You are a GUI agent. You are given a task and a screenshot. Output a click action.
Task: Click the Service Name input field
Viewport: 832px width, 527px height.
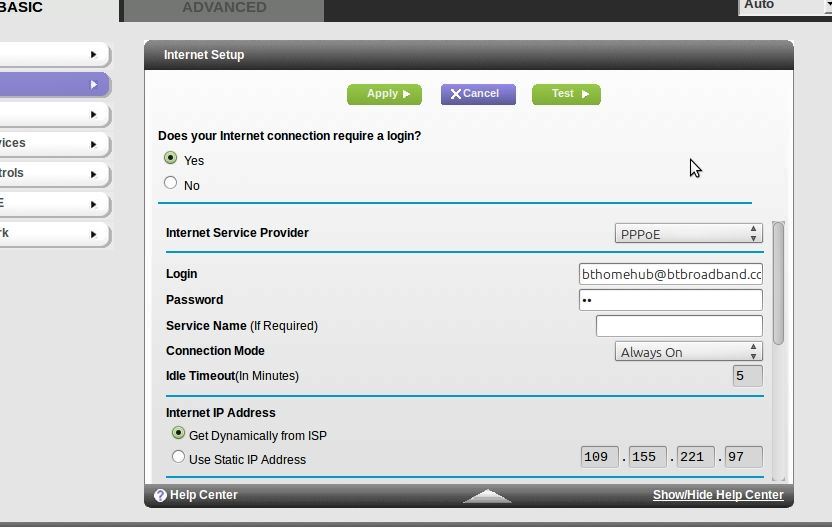(679, 326)
